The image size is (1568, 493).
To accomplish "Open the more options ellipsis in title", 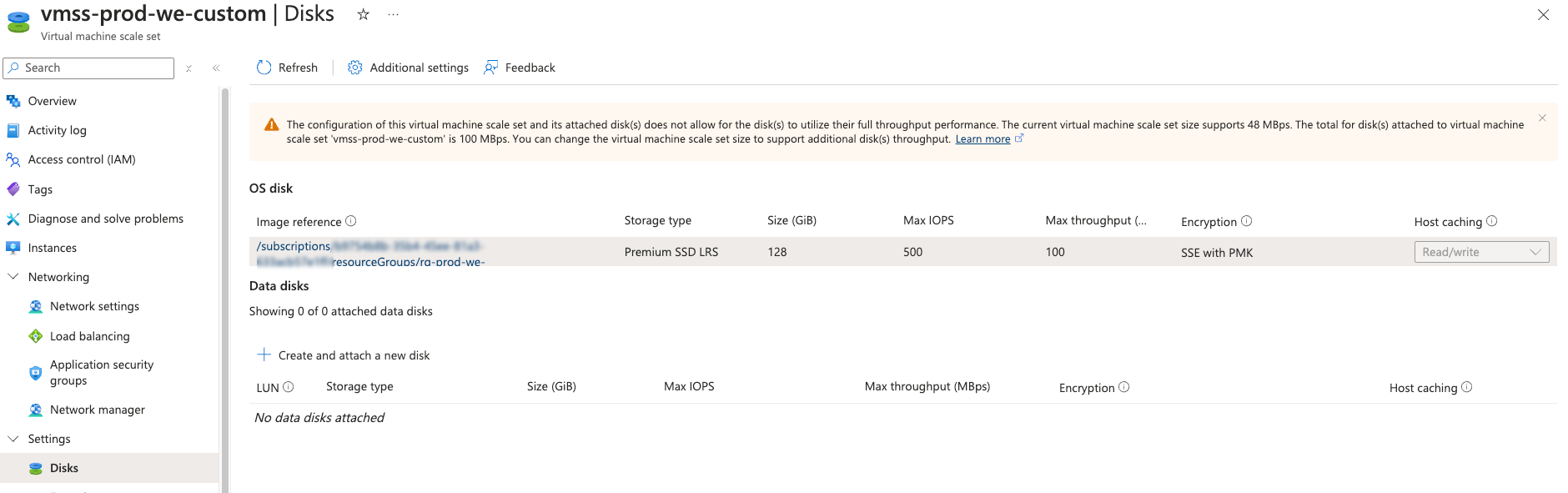I will tap(394, 14).
